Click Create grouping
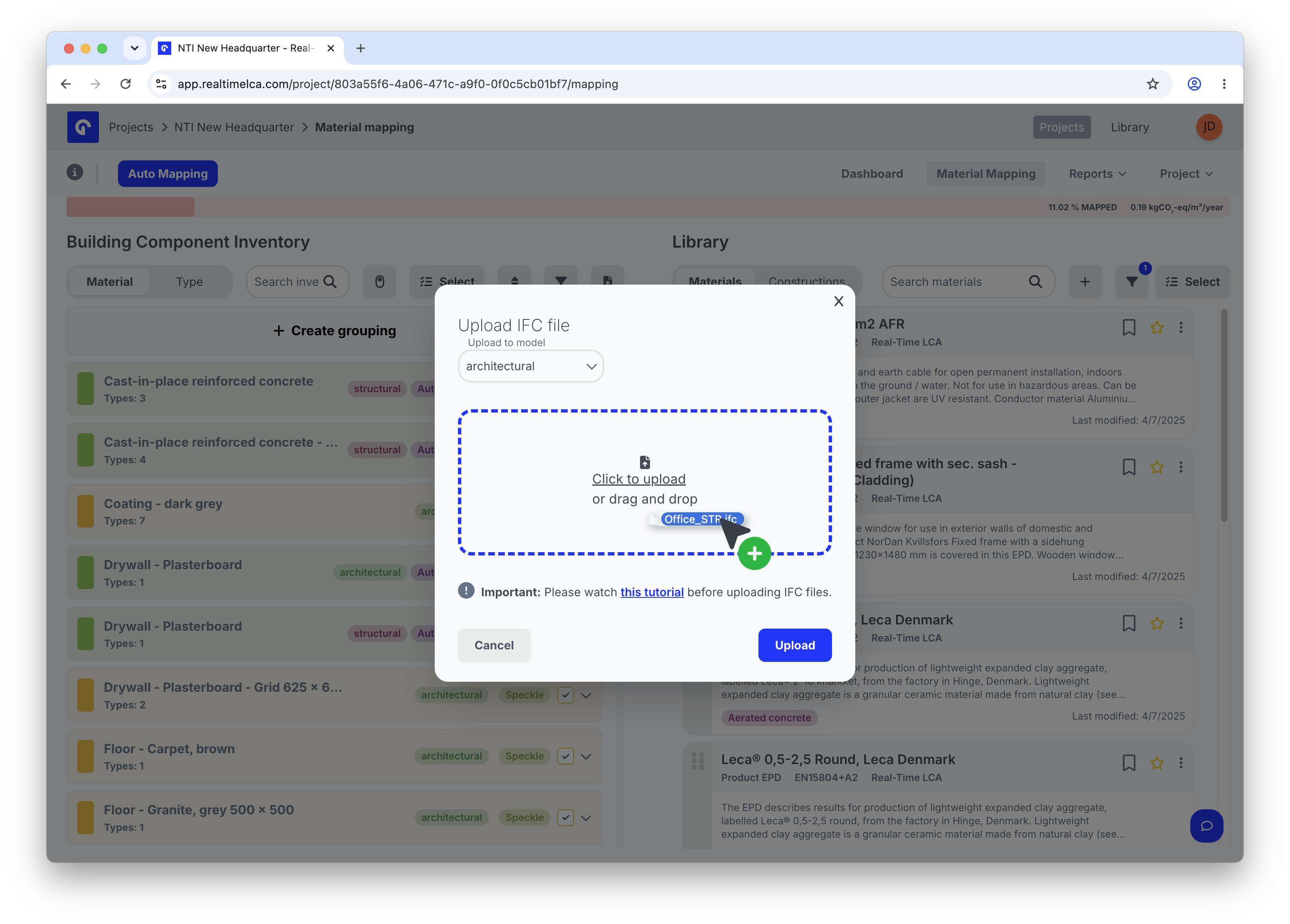The width and height of the screenshot is (1290, 924). point(335,330)
